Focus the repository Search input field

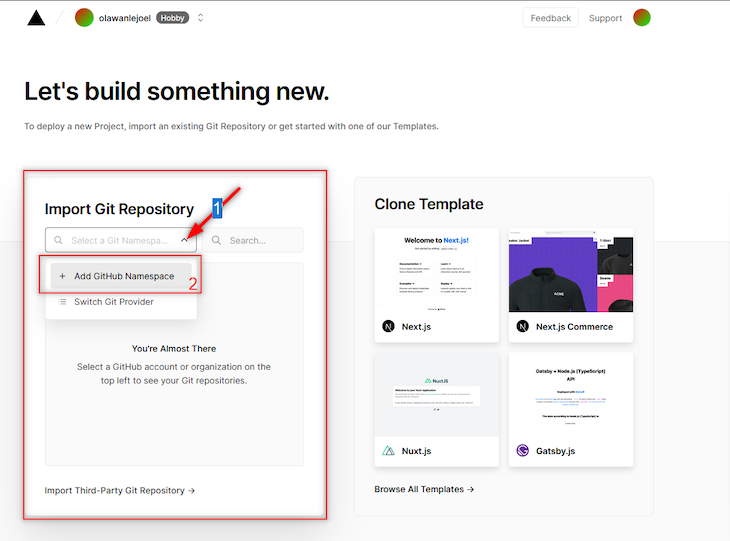253,240
